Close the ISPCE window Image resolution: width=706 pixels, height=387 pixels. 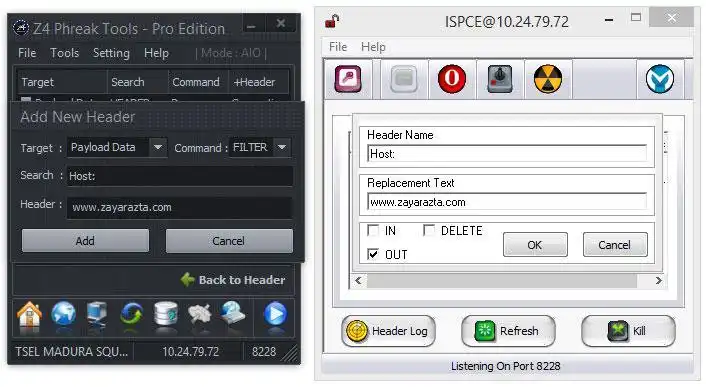pyautogui.click(x=672, y=18)
